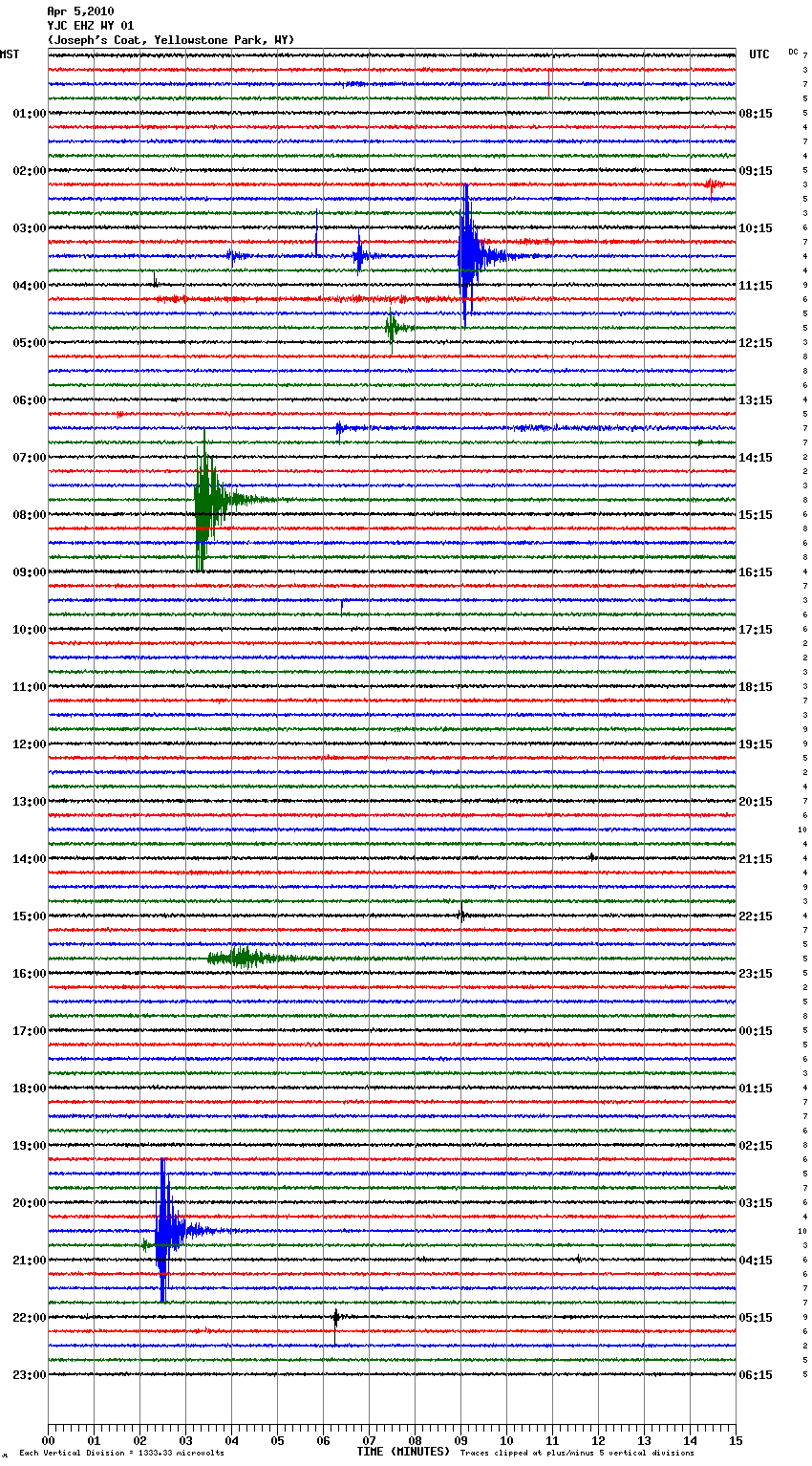
Task: Click the DC column header at top right
Action: pyautogui.click(x=793, y=52)
